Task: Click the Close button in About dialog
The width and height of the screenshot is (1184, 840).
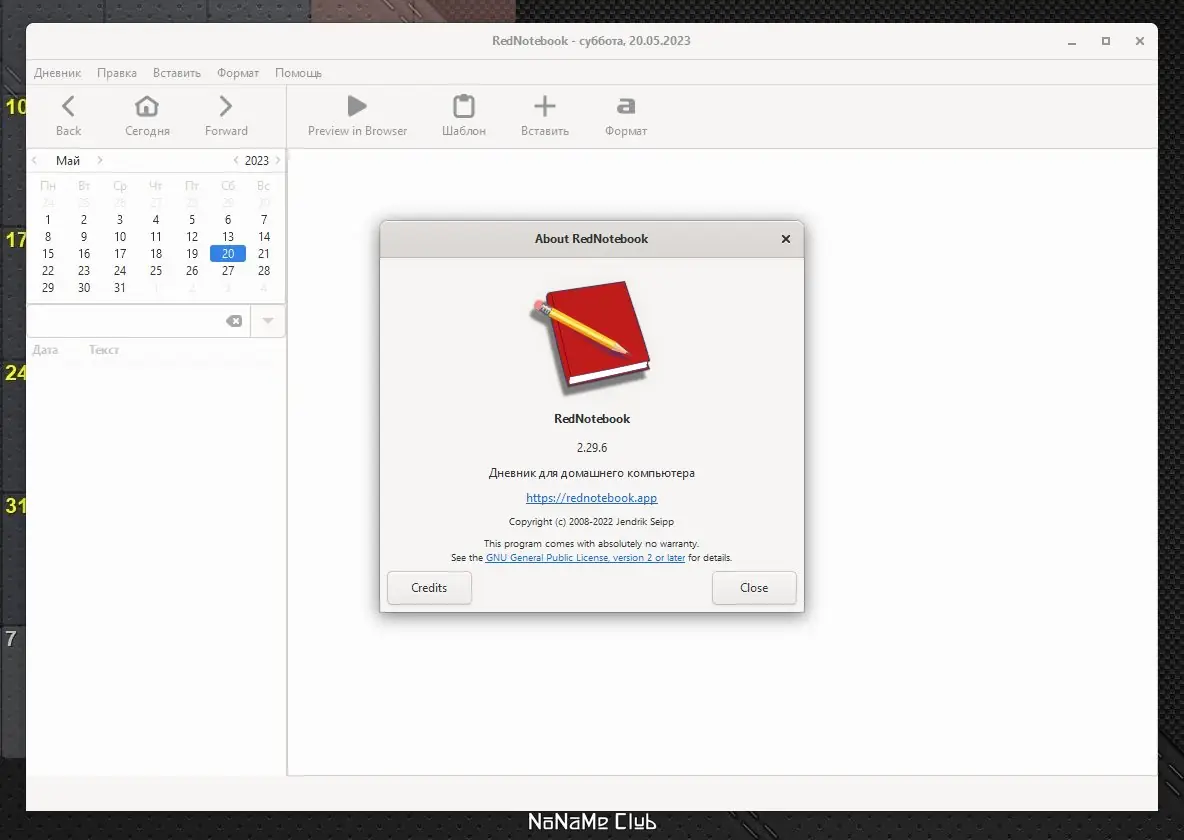Action: 754,588
